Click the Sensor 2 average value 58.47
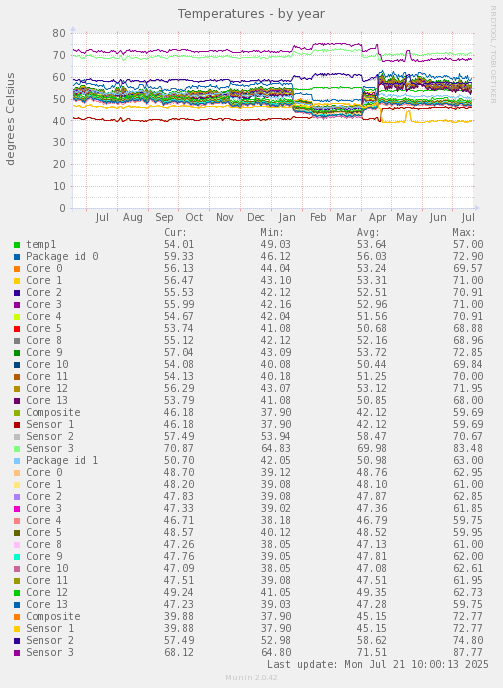The image size is (503, 688). [372, 437]
